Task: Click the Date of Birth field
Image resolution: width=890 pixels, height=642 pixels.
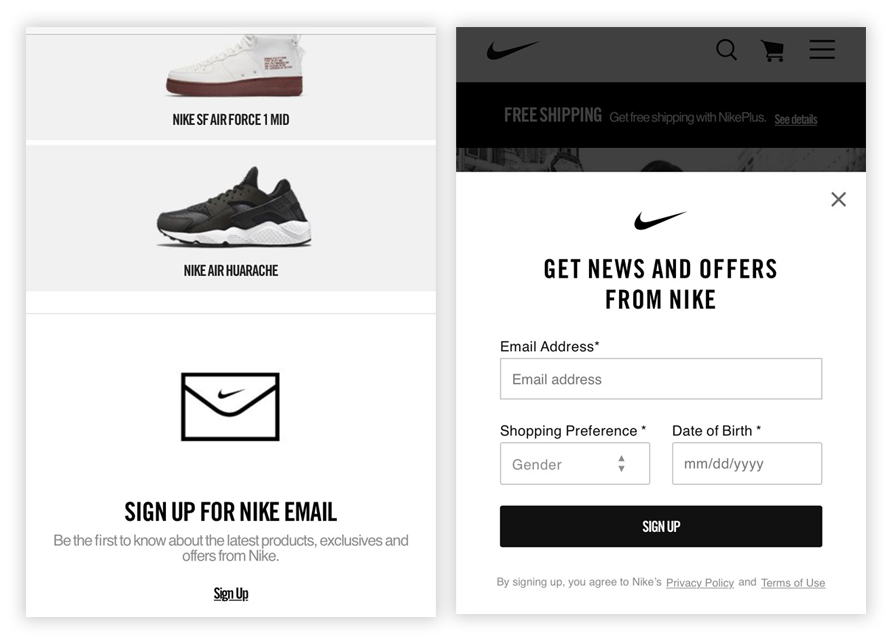Action: (x=746, y=464)
